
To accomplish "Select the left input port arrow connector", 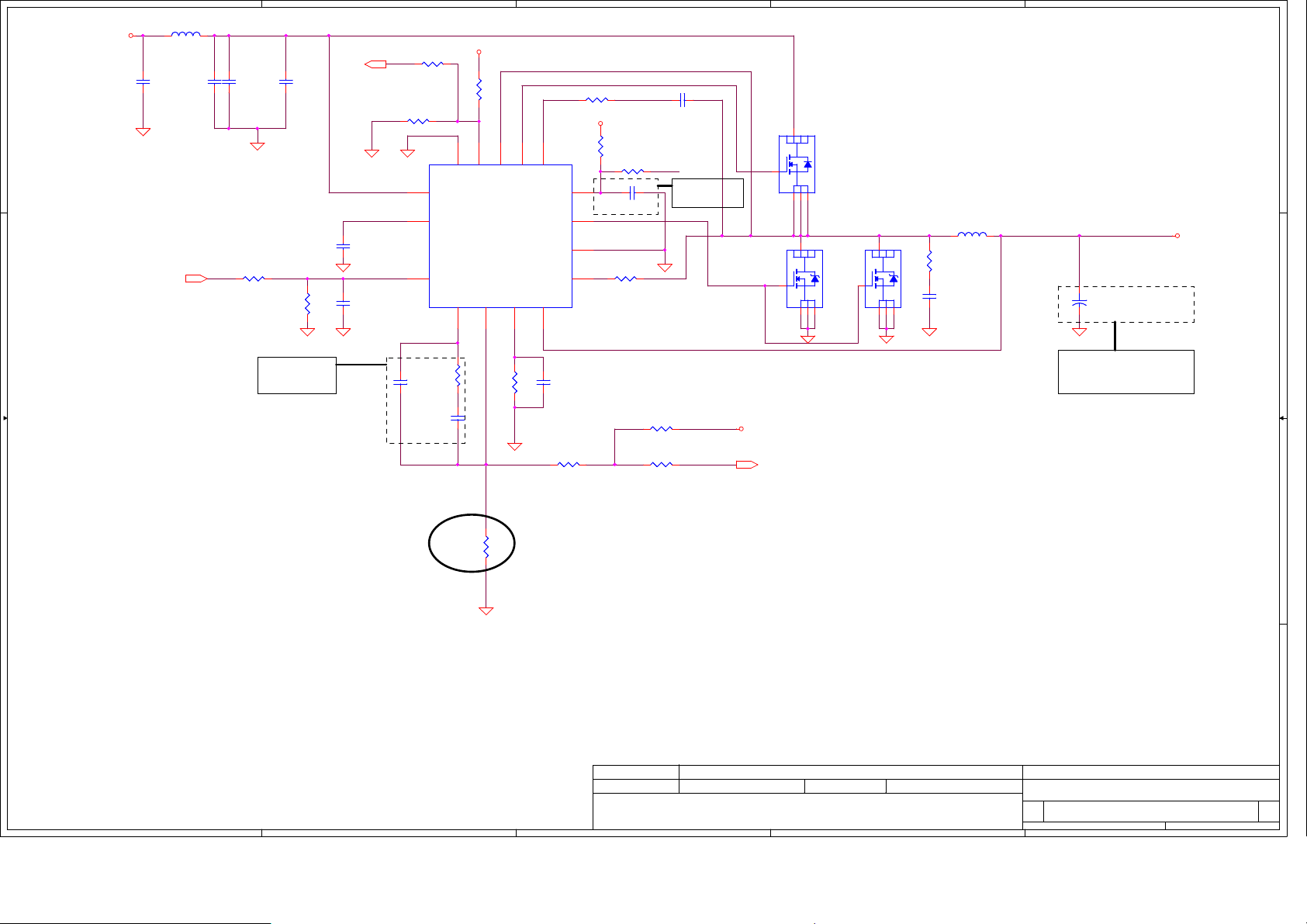I will click(x=196, y=279).
